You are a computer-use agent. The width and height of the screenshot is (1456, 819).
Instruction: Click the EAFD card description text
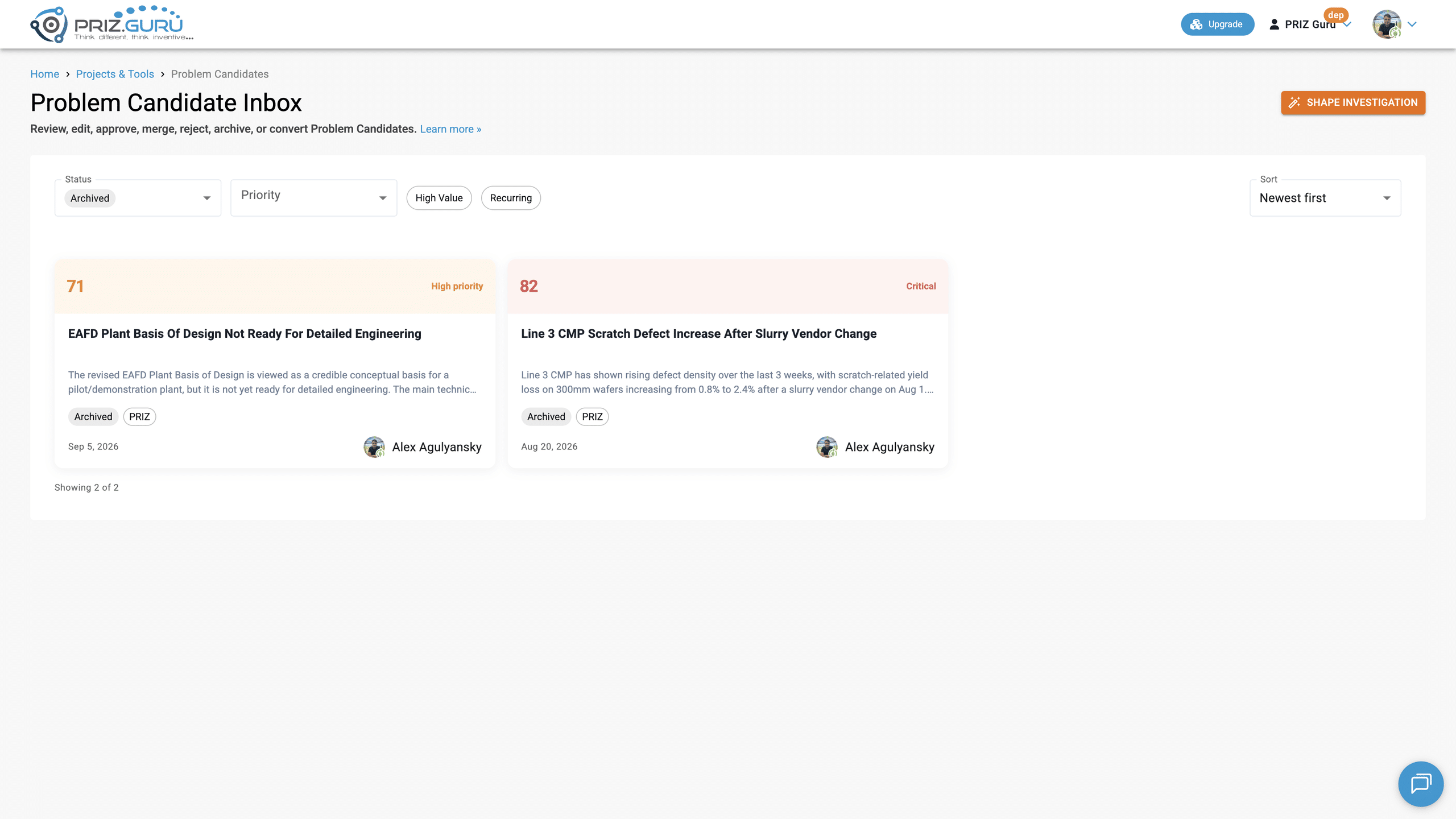(x=272, y=382)
